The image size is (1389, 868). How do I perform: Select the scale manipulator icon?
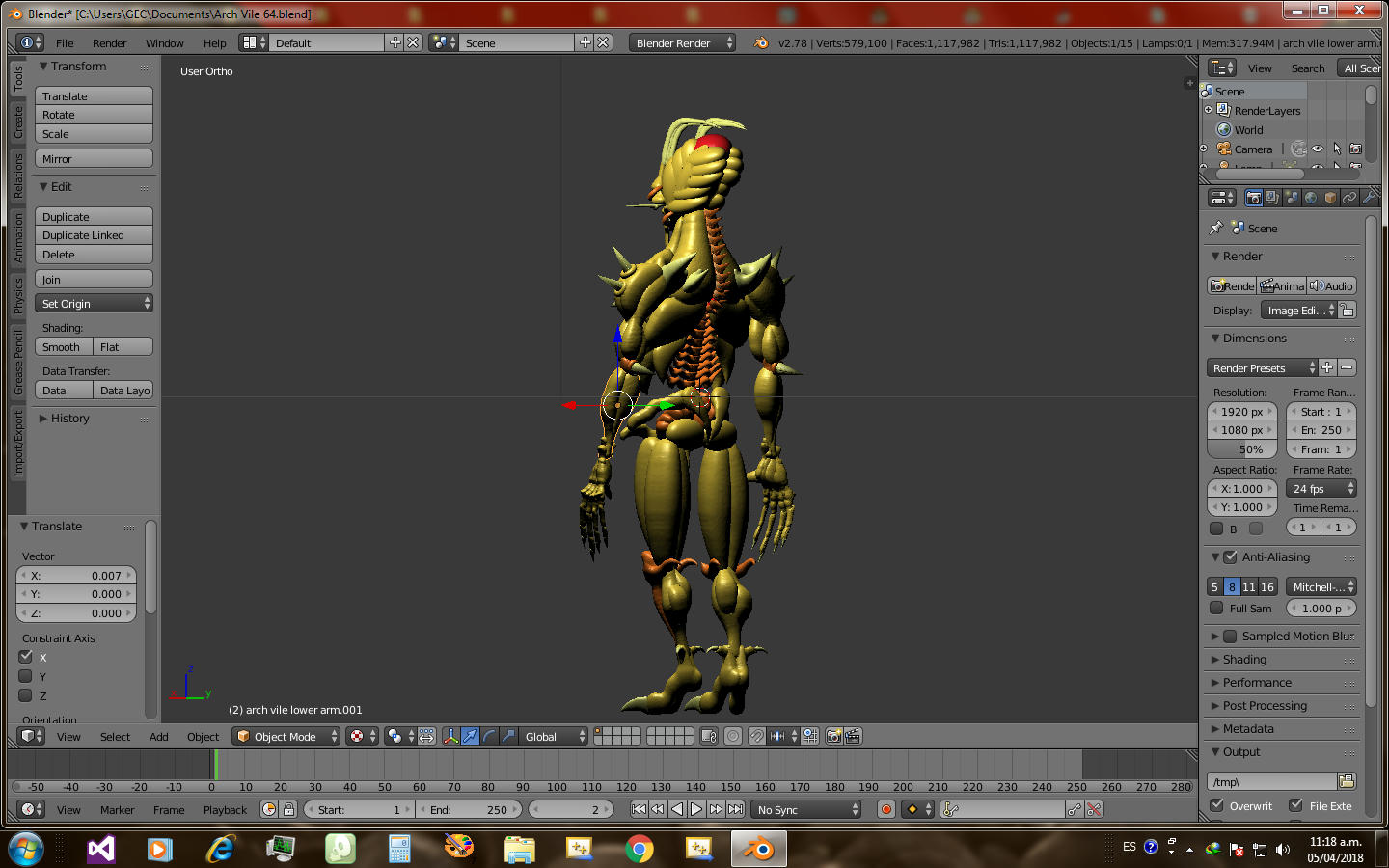coord(508,736)
